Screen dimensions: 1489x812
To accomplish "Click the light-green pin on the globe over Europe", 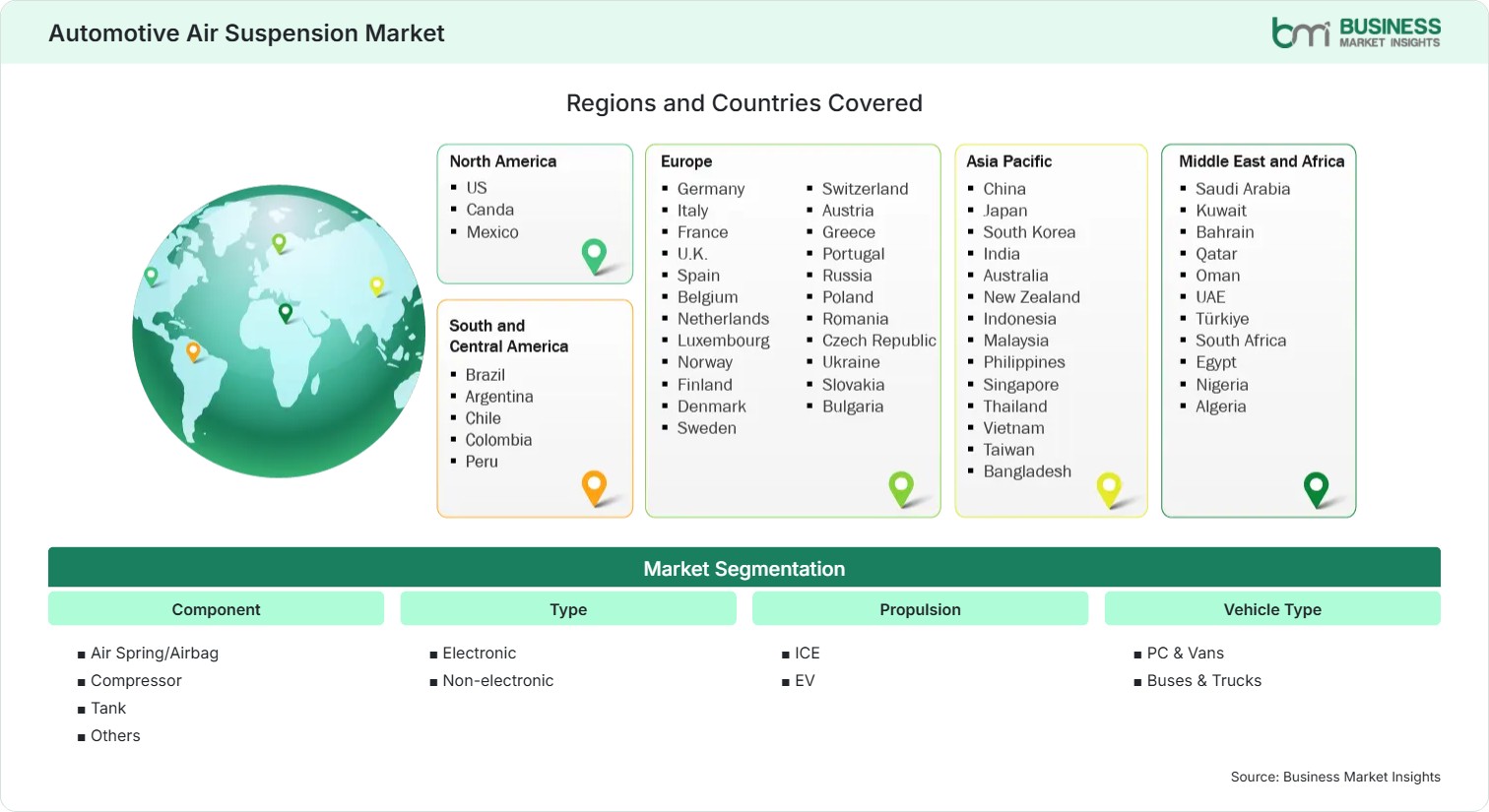I will (x=279, y=242).
